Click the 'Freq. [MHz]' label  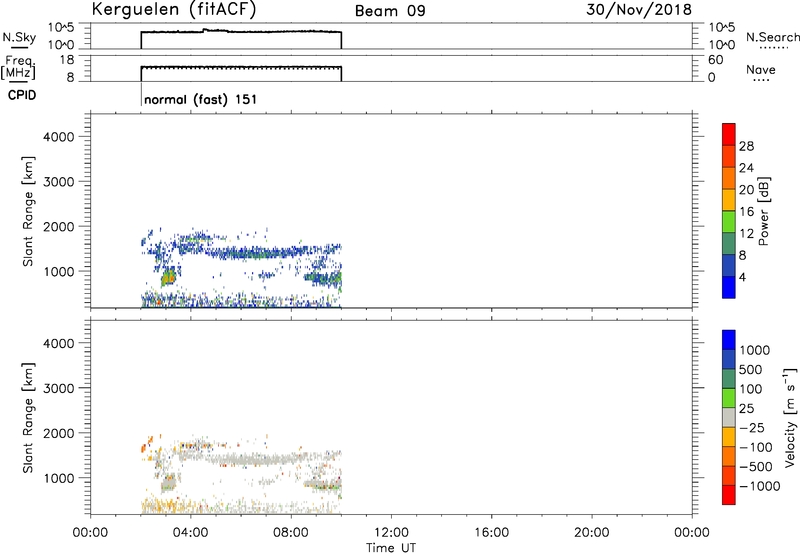click(x=18, y=67)
